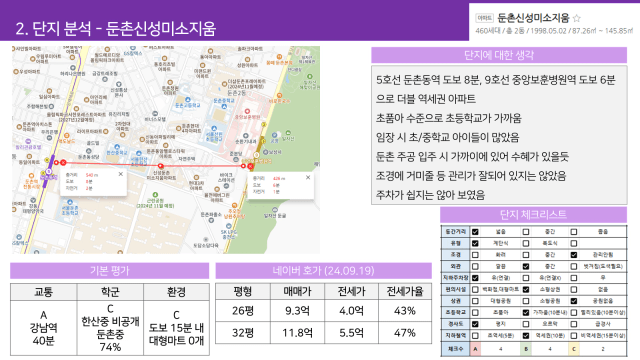Image resolution: width=640 pixels, height=360 pixels.
Task: Select the 둔촌고등학교 school icon on the map
Action: pos(187,100)
